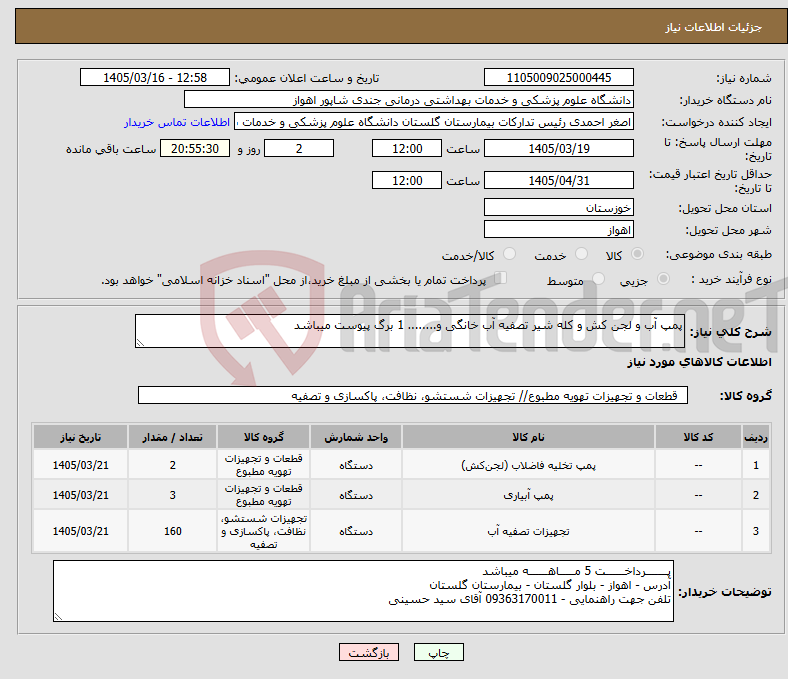The width and height of the screenshot is (788, 679).
Task: Click the resize grip of description box
Action: click(140, 343)
